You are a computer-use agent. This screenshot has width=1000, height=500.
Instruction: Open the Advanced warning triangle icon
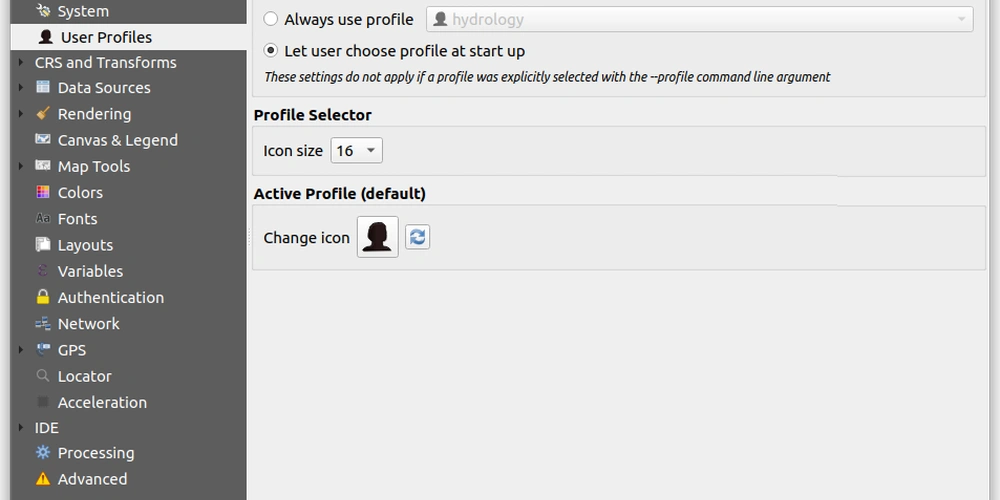tap(43, 479)
